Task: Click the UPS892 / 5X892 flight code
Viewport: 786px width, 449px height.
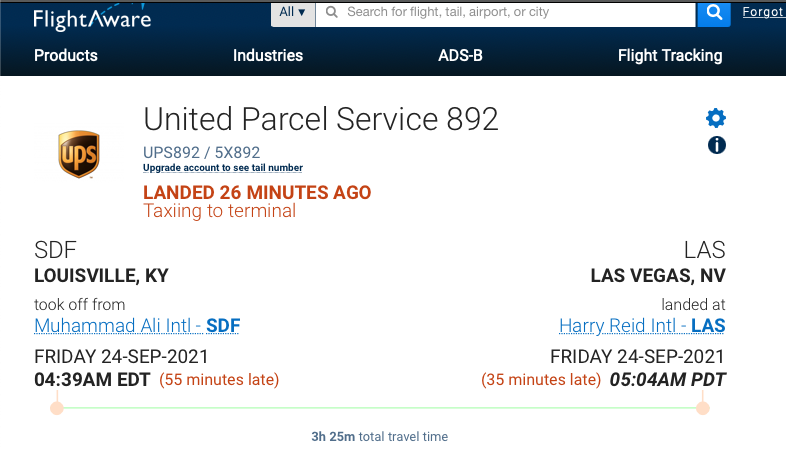Action: click(202, 153)
